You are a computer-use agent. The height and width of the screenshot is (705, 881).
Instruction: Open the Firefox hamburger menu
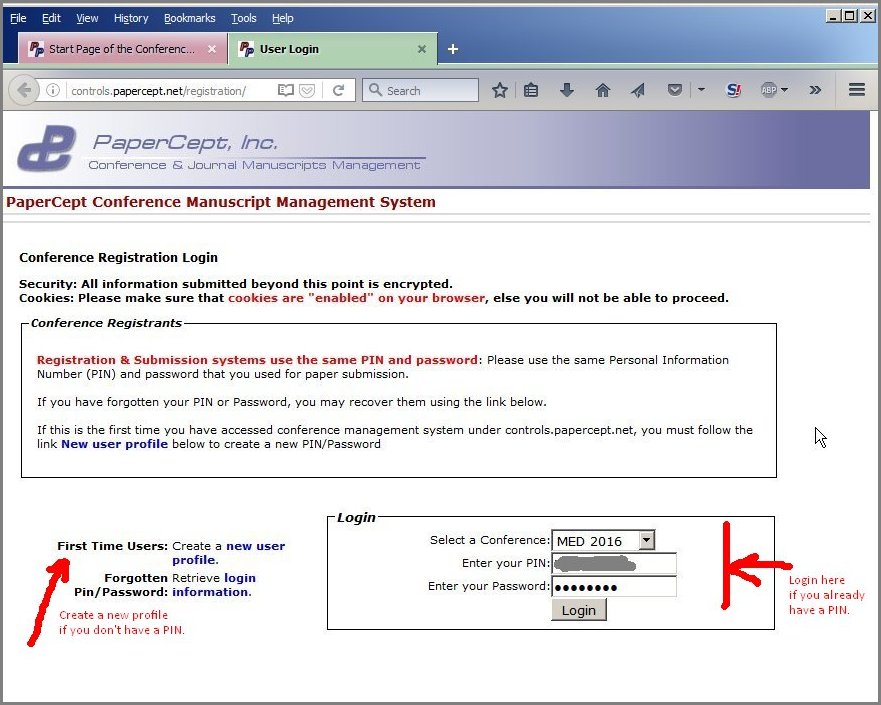[857, 90]
